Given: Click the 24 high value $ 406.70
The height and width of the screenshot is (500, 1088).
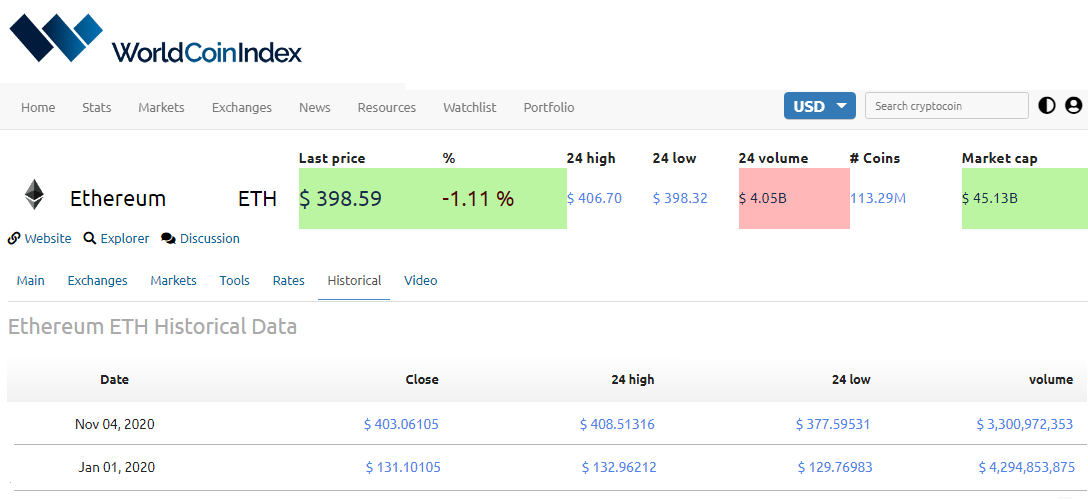Looking at the screenshot, I should pyautogui.click(x=594, y=198).
